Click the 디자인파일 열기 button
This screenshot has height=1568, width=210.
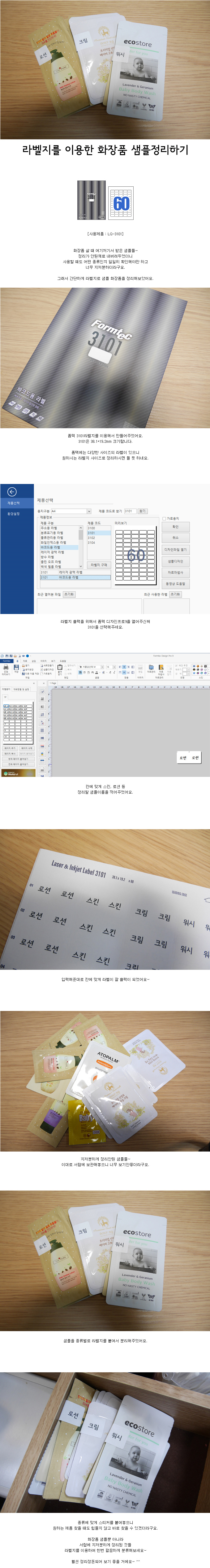175,550
